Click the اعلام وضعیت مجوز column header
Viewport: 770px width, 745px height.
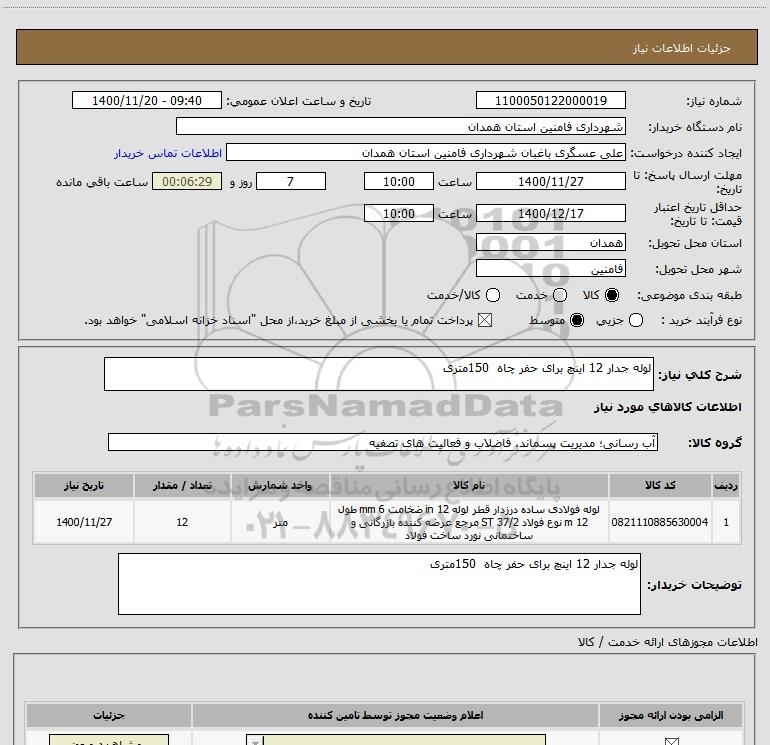pos(395,715)
